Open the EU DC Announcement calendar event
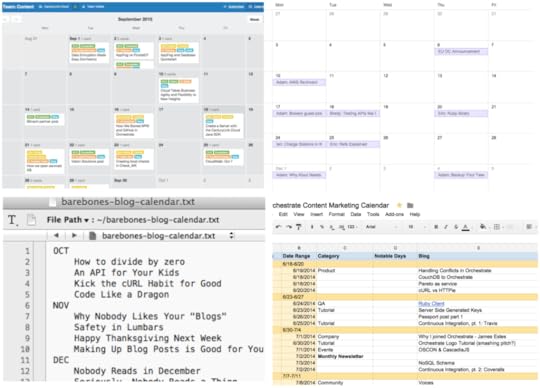 tap(461, 52)
